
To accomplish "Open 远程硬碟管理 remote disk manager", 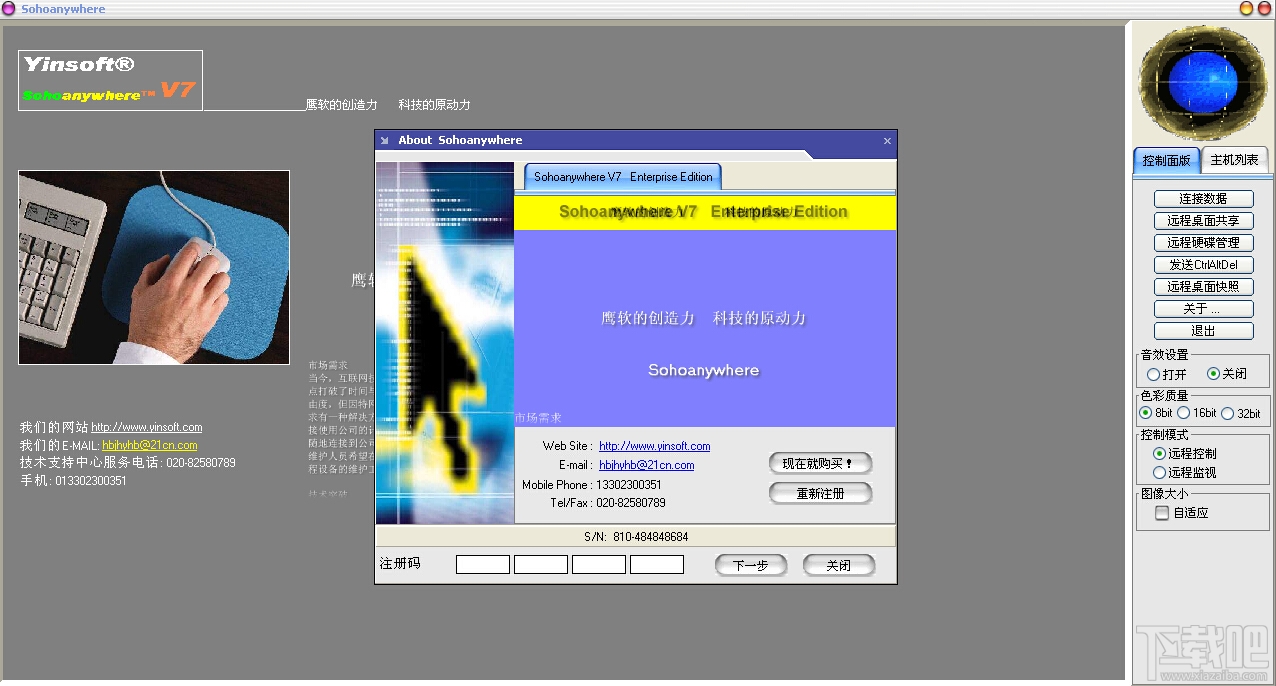I will (x=1203, y=243).
